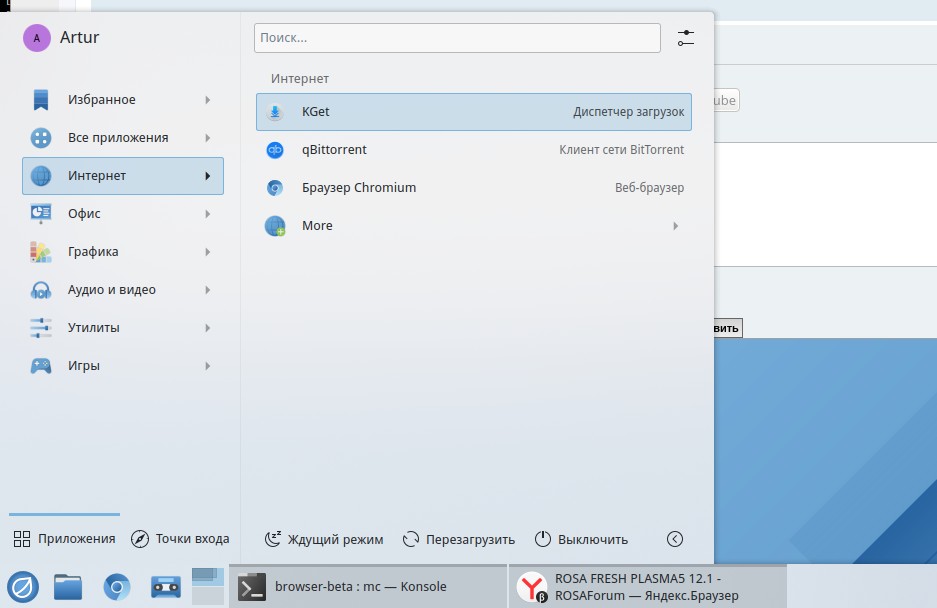The width and height of the screenshot is (937, 608).
Task: Click the More globe-plus icon
Action: [275, 226]
